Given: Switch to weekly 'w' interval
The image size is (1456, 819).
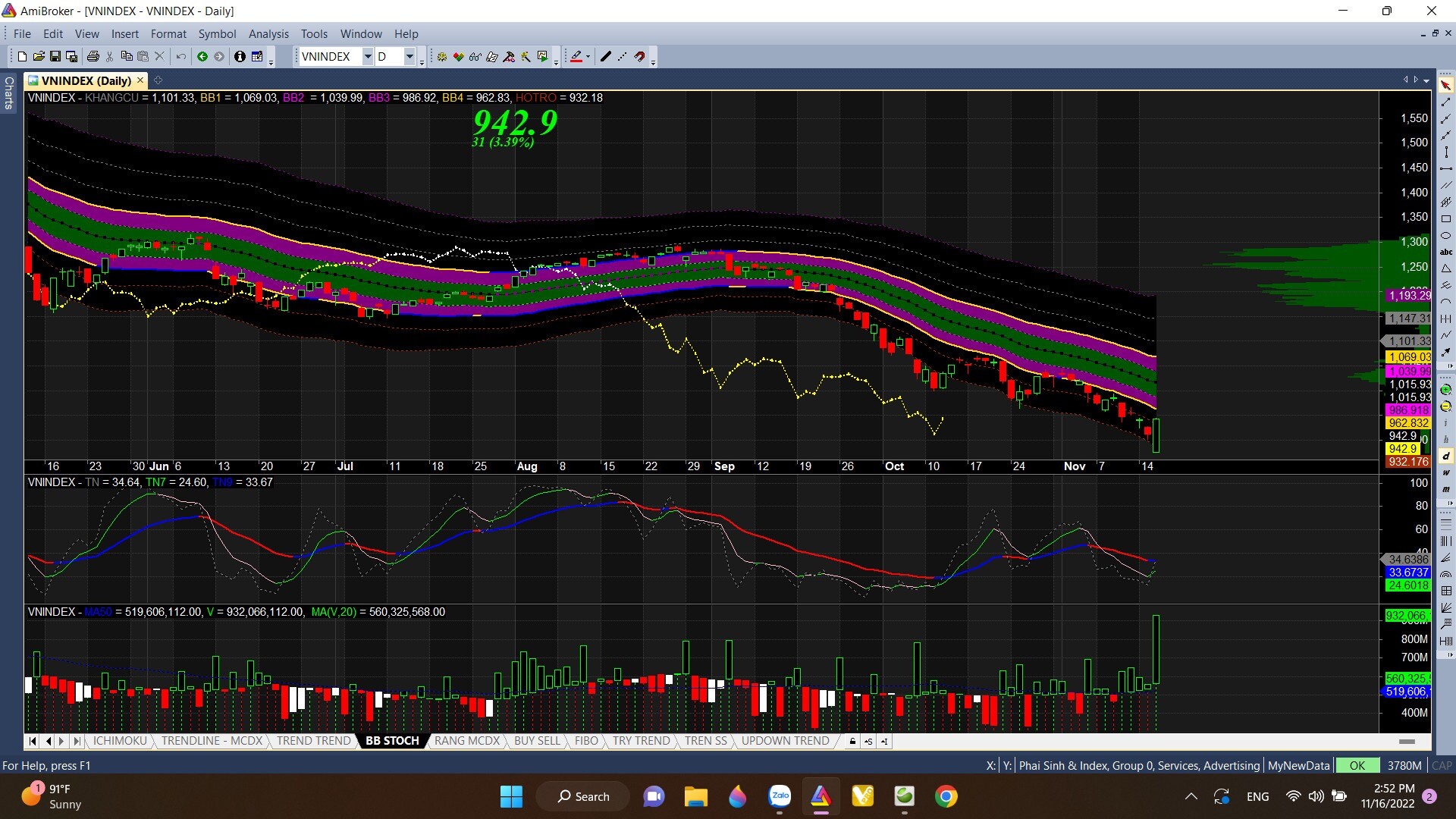Looking at the screenshot, I should pos(1445,472).
